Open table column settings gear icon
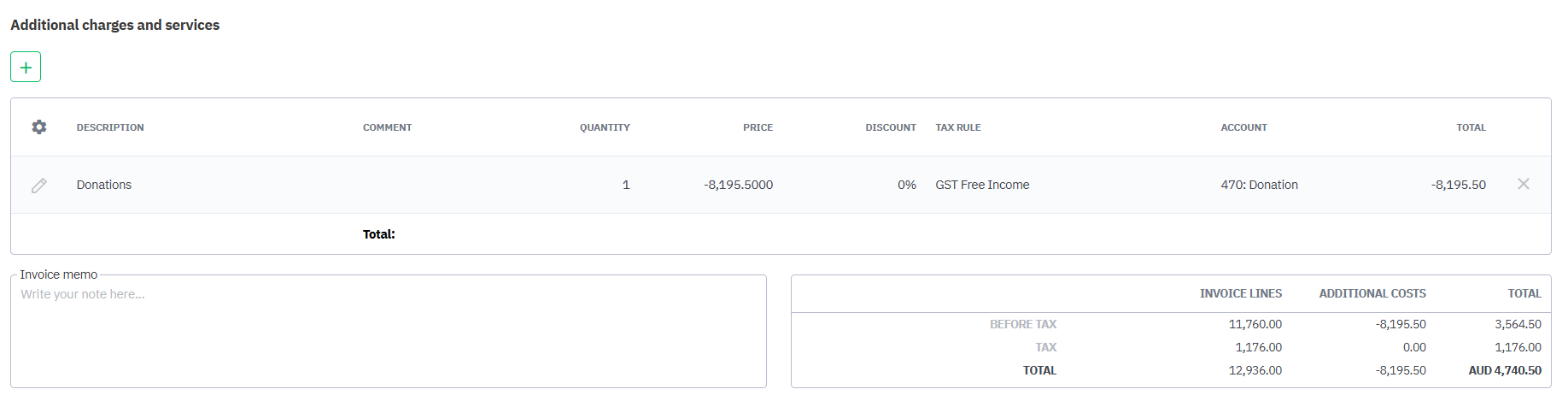The height and width of the screenshot is (401, 1568). point(38,127)
